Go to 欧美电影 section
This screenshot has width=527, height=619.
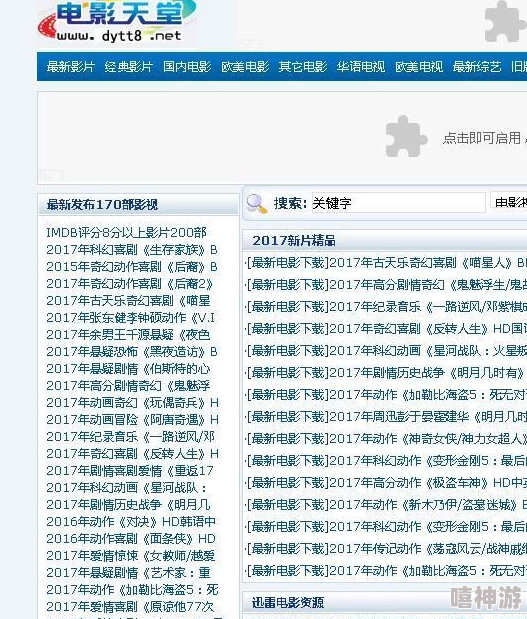245,67
